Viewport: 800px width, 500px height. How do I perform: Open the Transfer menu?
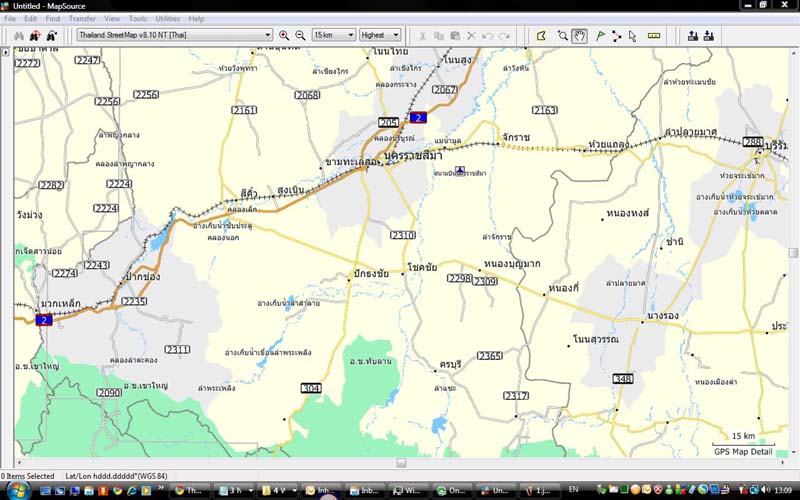[83, 18]
